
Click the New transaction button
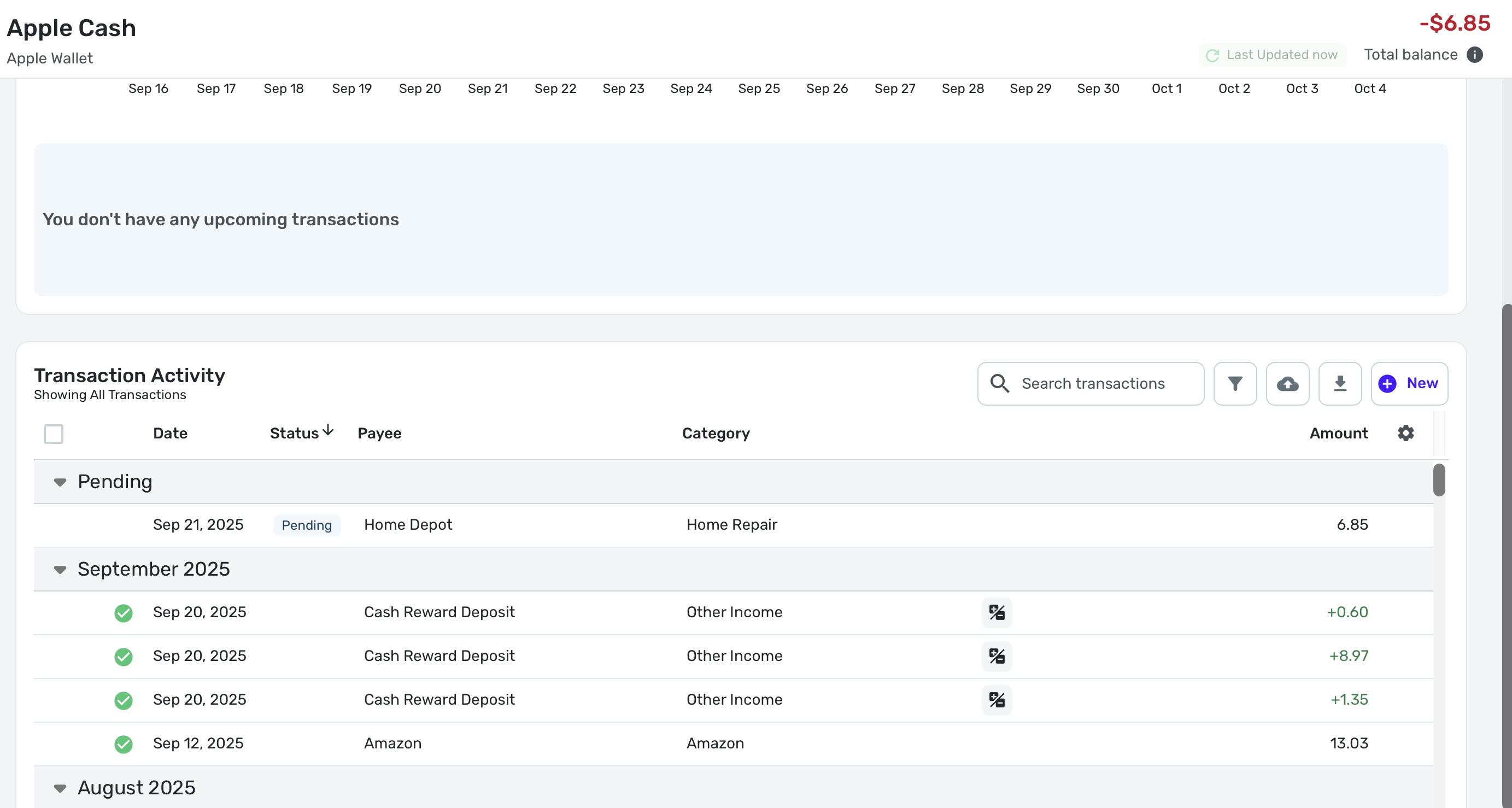point(1409,383)
